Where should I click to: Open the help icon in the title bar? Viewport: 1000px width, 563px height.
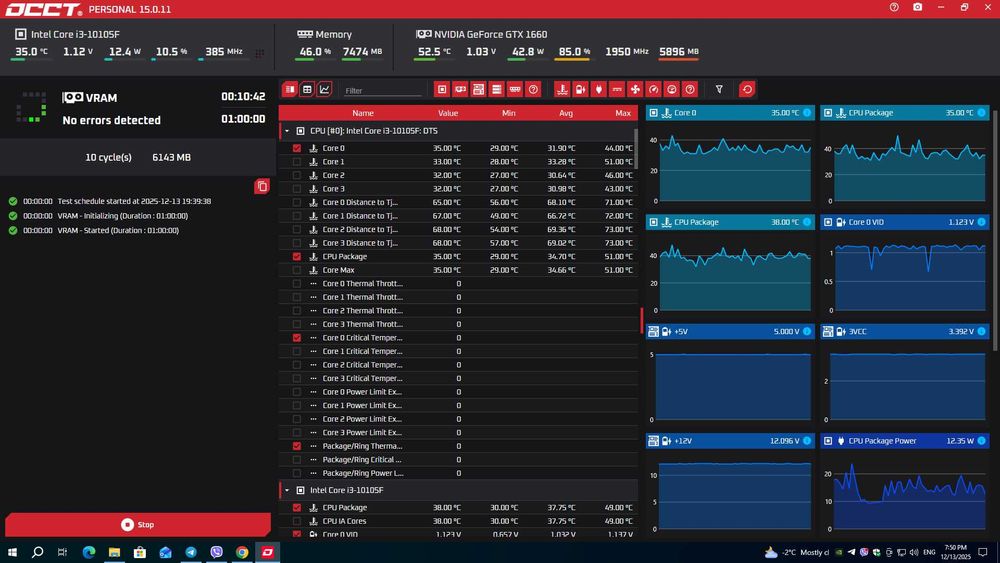coord(894,7)
